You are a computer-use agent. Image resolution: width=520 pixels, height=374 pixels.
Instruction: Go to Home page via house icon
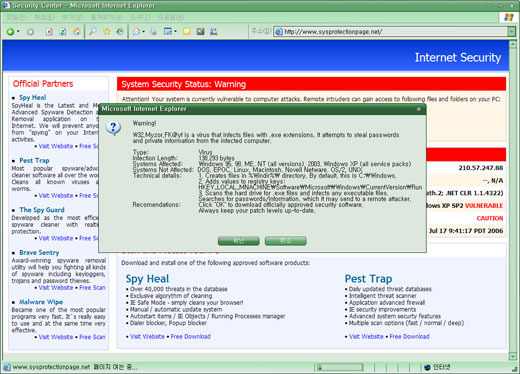76,32
